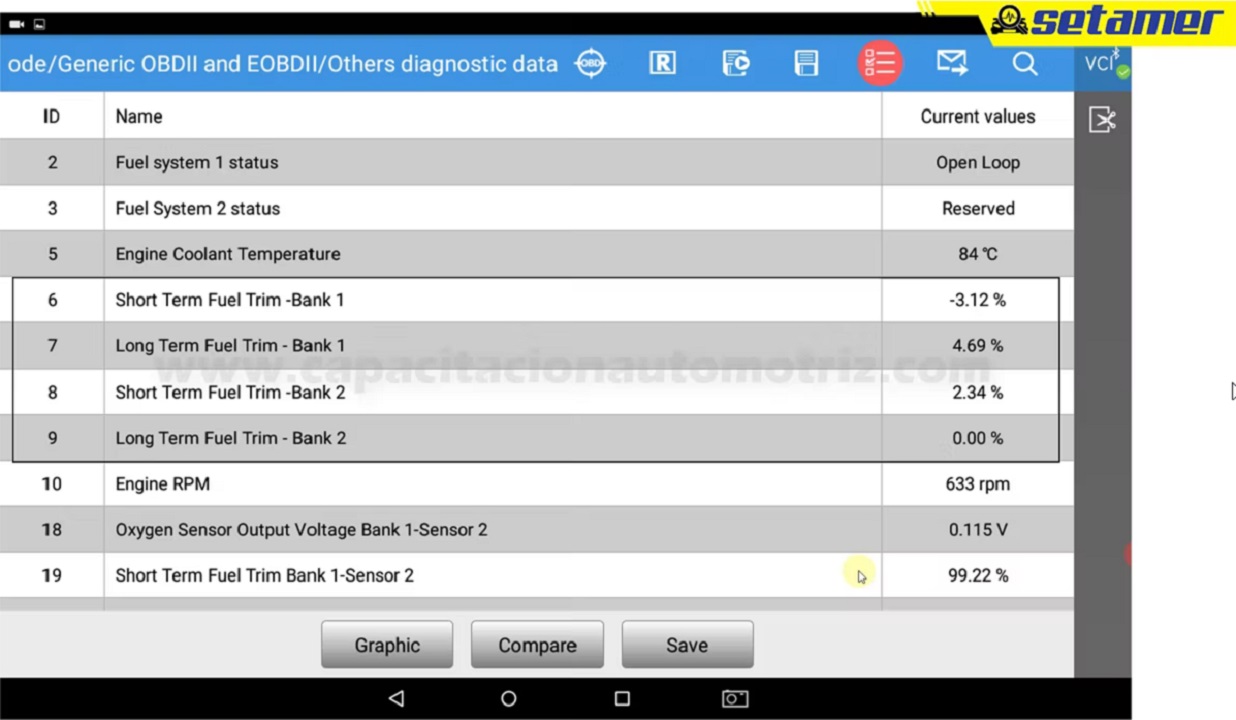Viewport: 1236px width, 720px height.
Task: Click the setamer logo banner
Action: (x=1105, y=21)
